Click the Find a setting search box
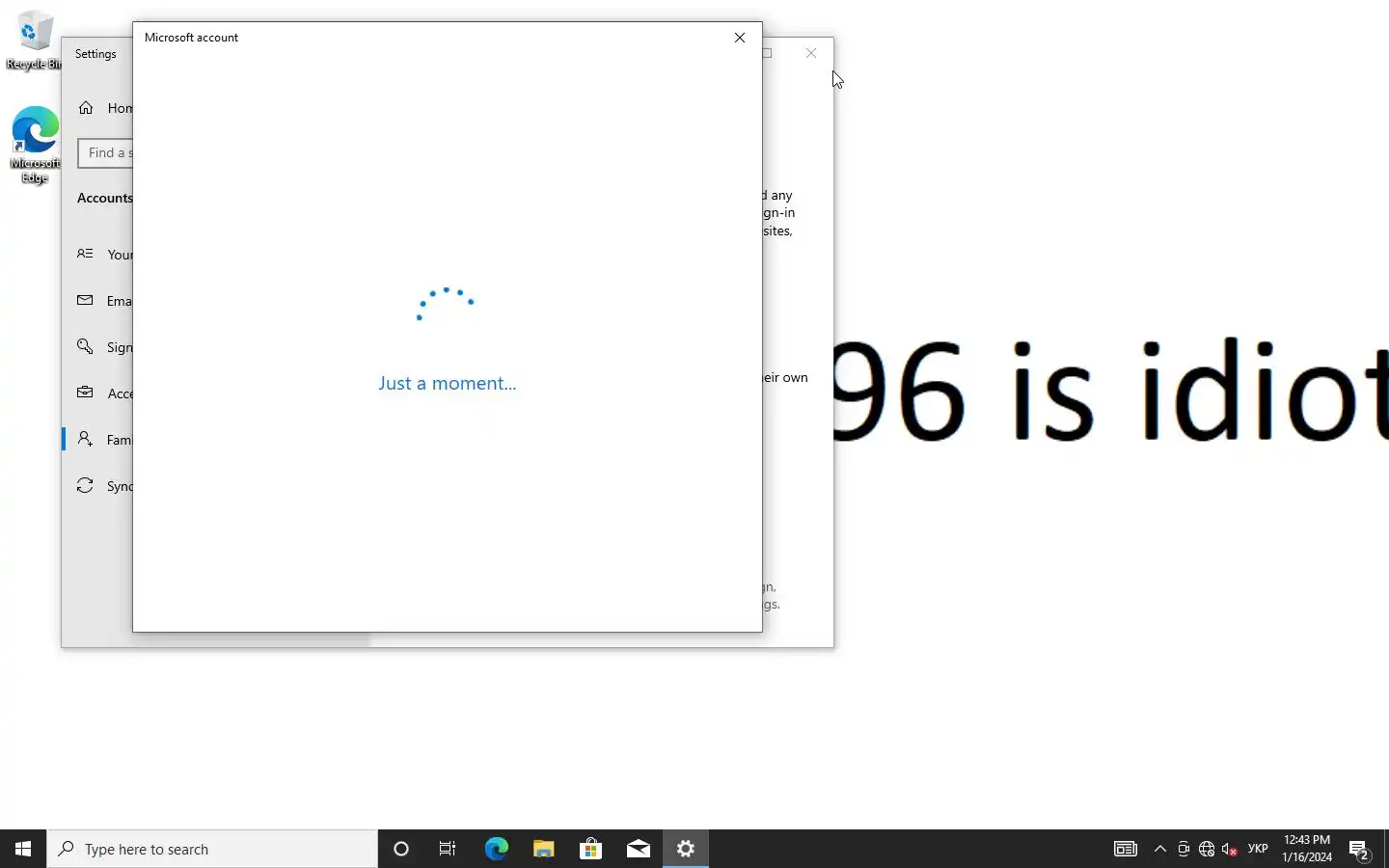Image resolution: width=1389 pixels, height=868 pixels. 105,152
